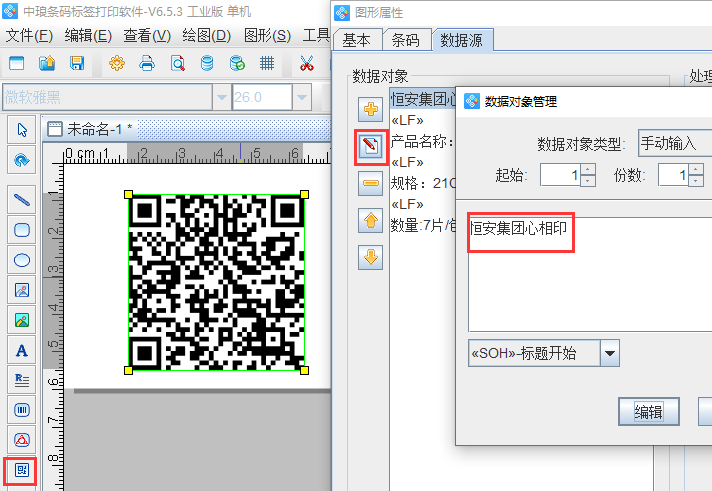Open the font name dropdown 微软雅黑
The image size is (712, 491).
click(x=221, y=97)
